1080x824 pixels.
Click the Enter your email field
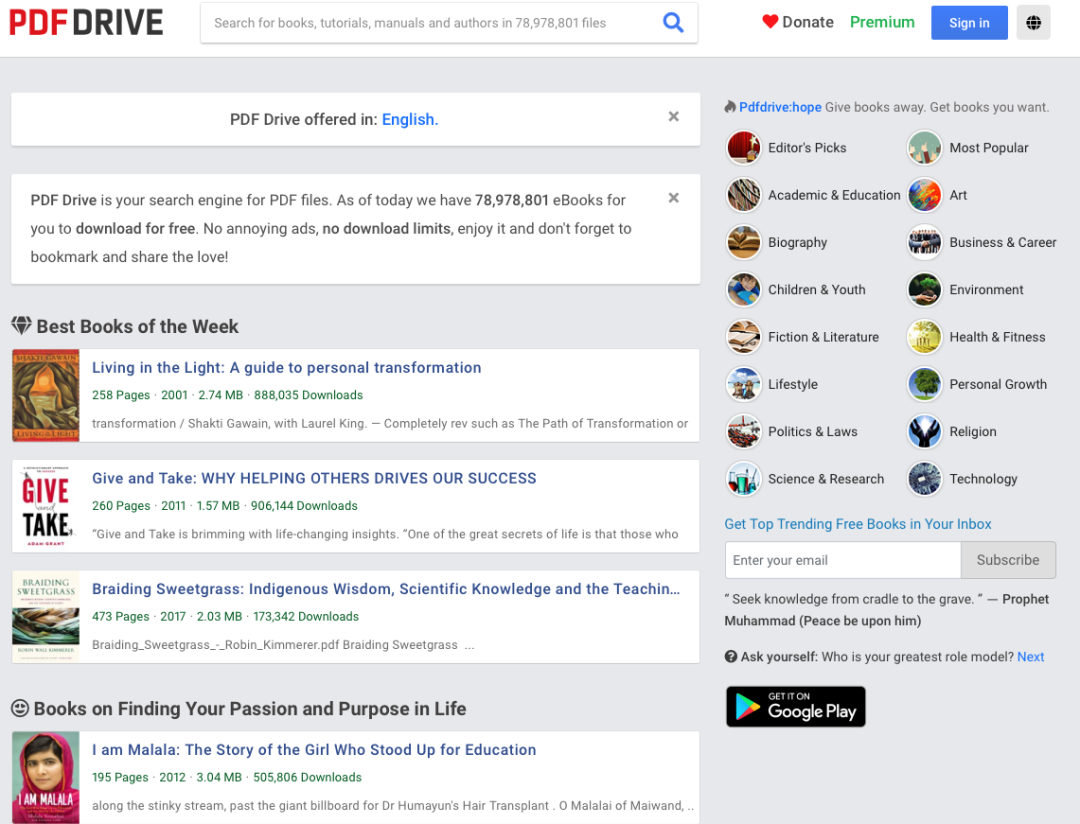[842, 560]
